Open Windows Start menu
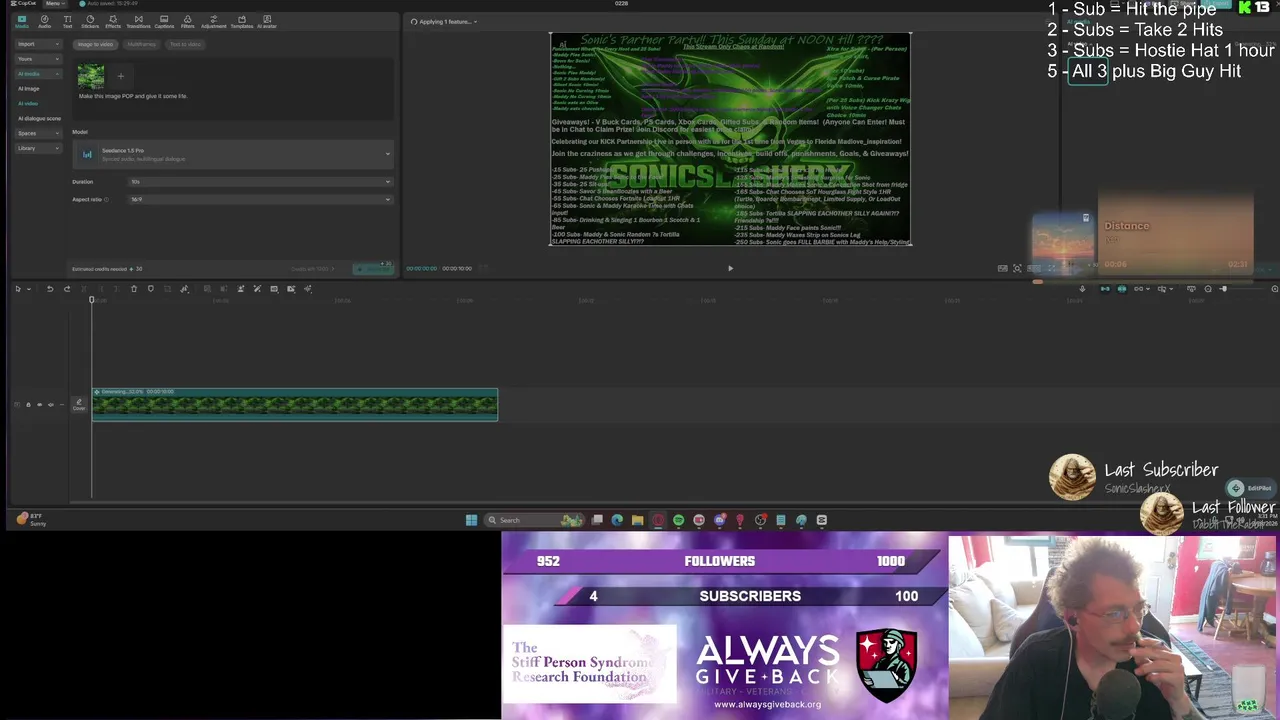 click(471, 520)
